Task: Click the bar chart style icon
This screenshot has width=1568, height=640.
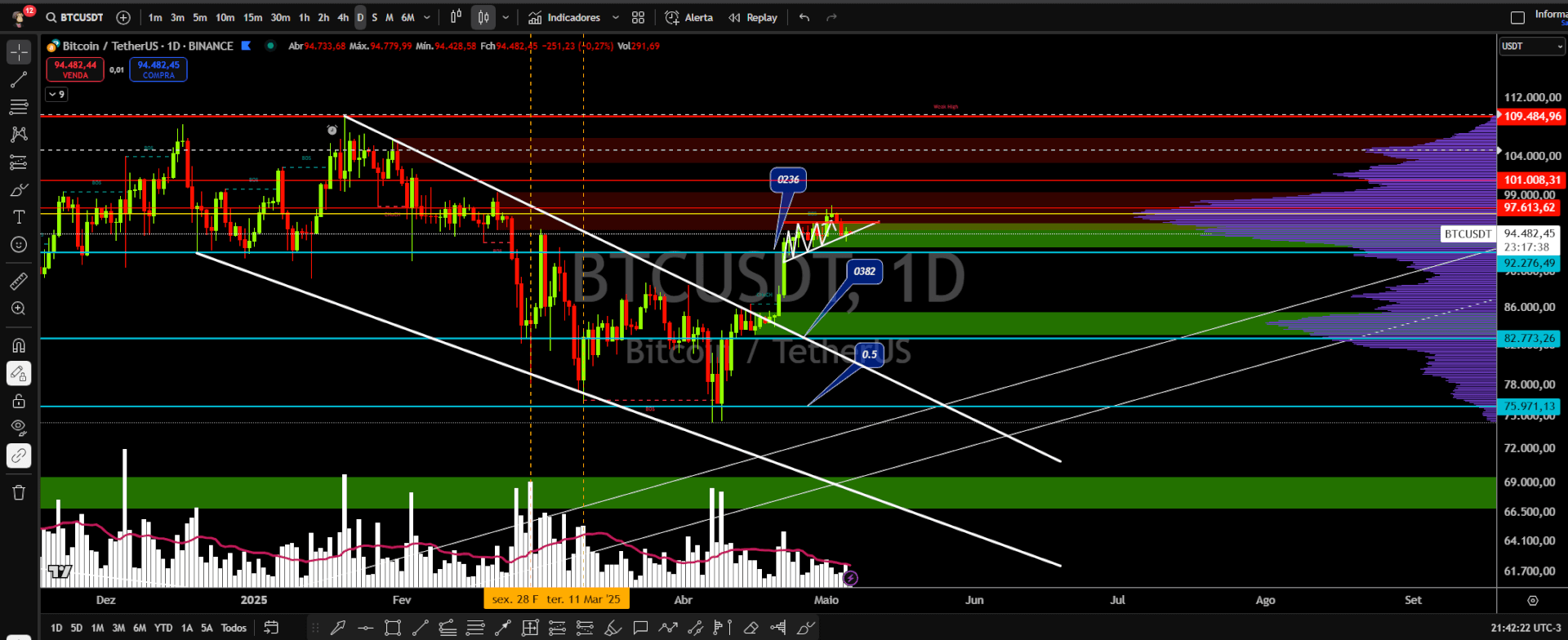Action: pyautogui.click(x=456, y=17)
